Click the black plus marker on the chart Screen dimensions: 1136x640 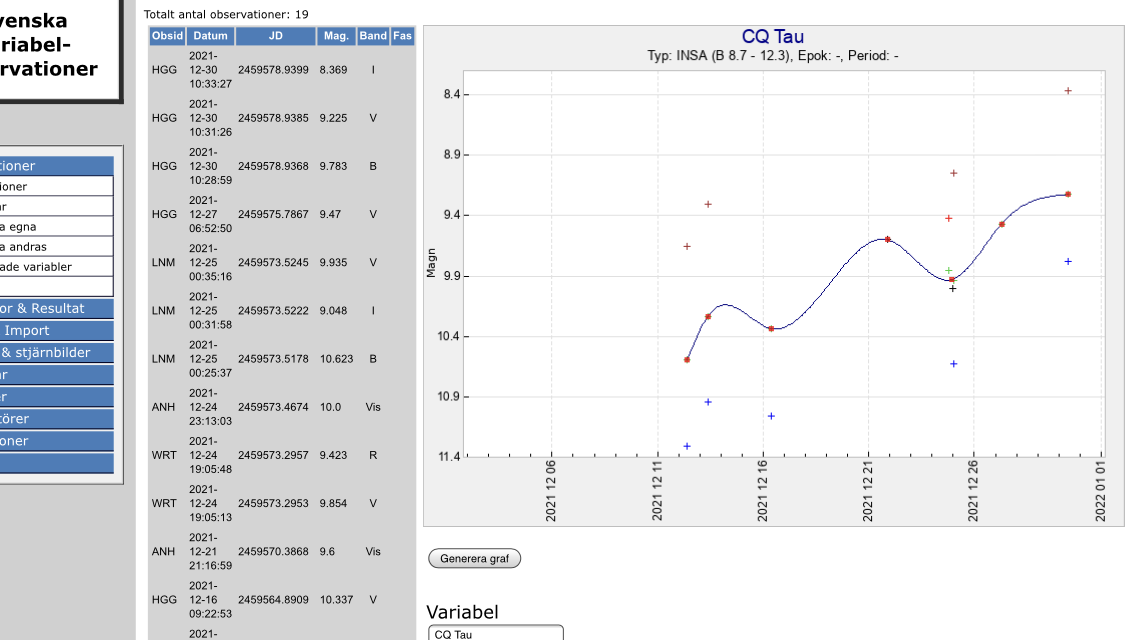[953, 288]
